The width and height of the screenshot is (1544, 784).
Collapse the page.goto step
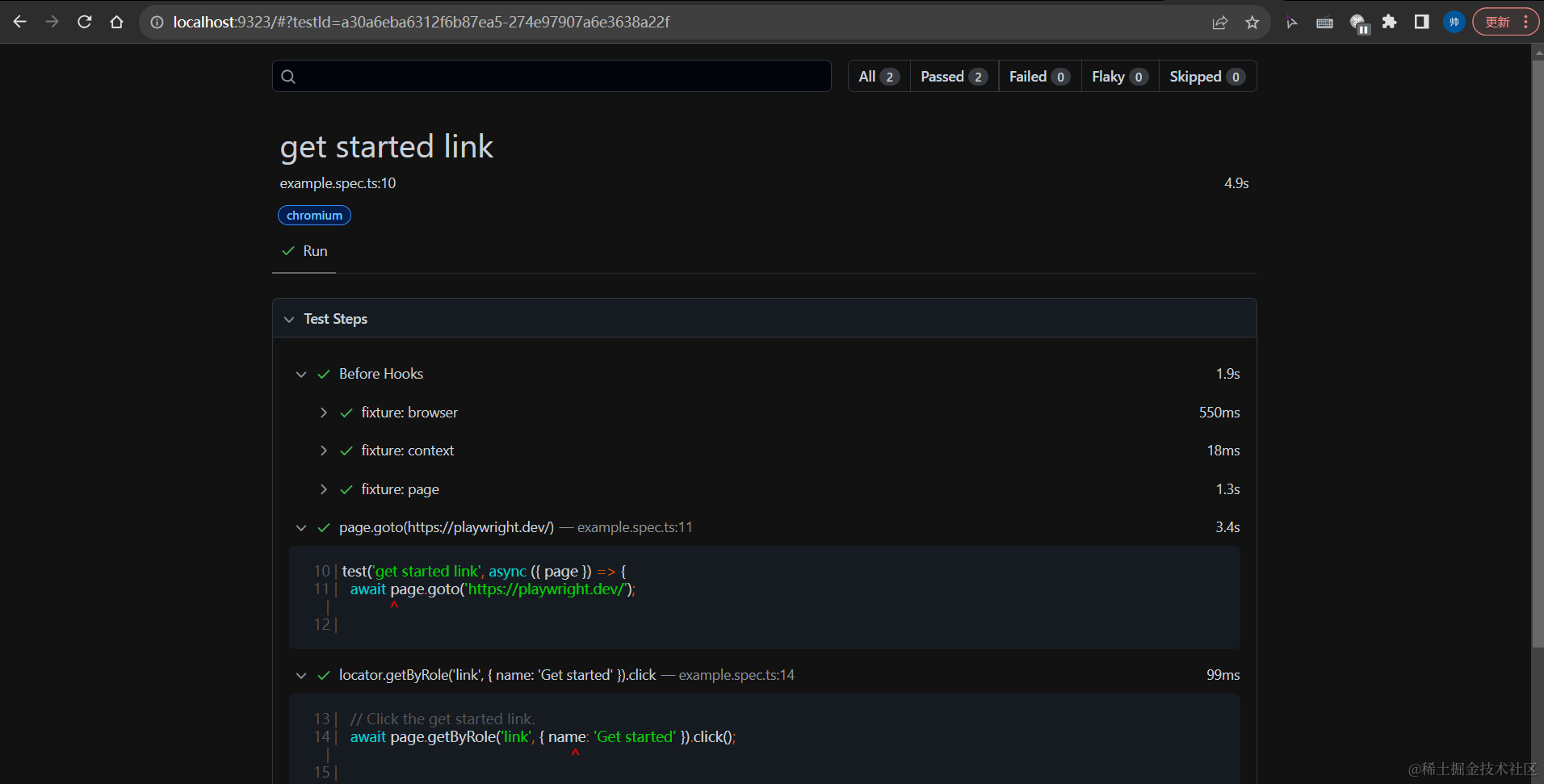pos(301,527)
